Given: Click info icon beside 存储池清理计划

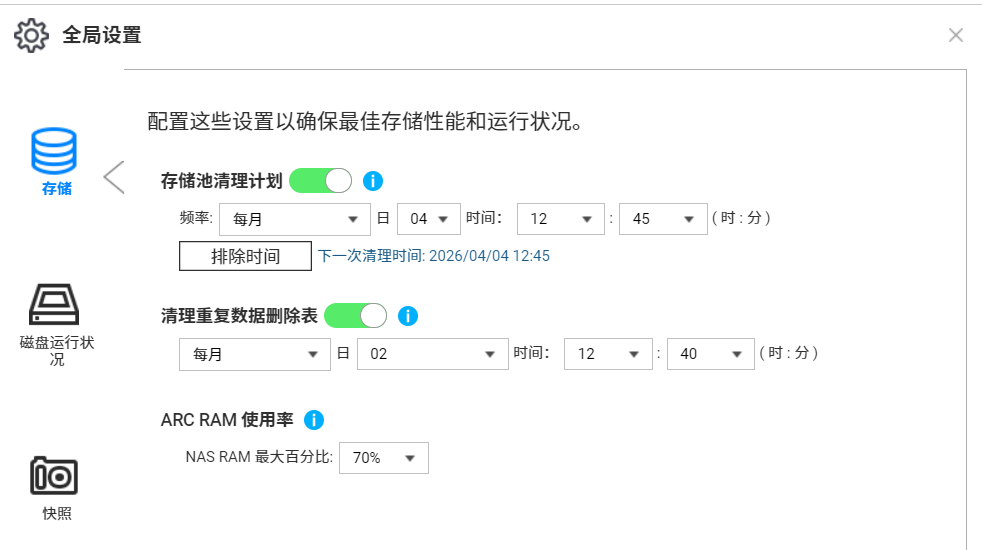Looking at the screenshot, I should point(373,181).
